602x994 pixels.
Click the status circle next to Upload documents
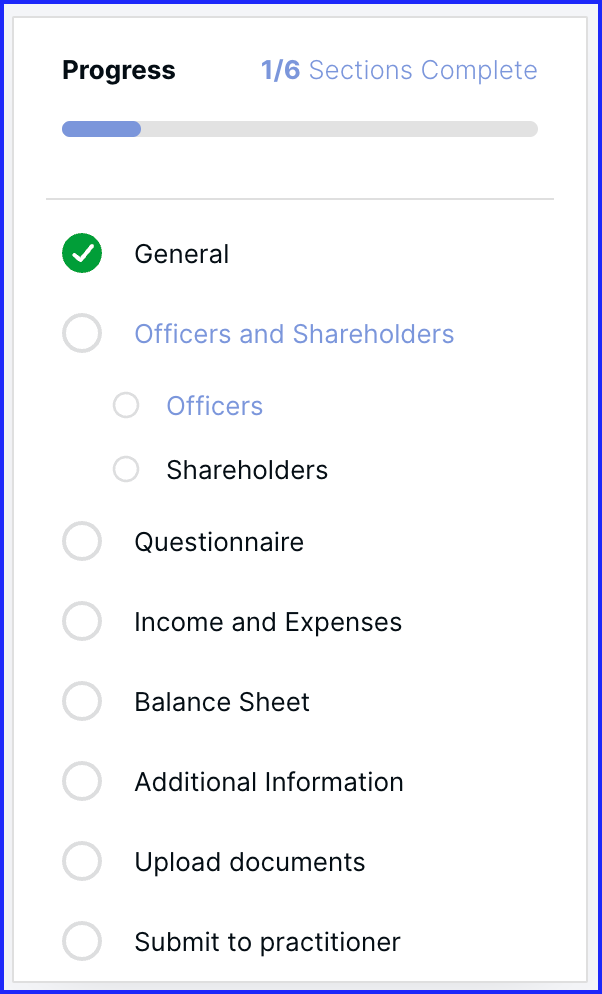[82, 862]
